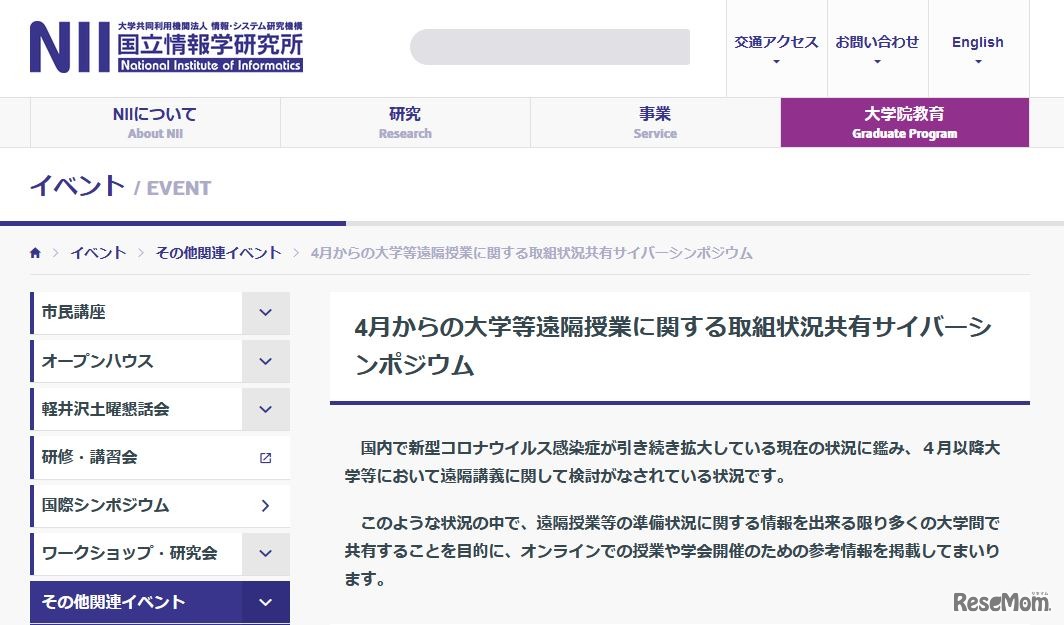Click the right arrow on 国際シンポジウム
Viewport: 1064px width, 625px height.
click(264, 505)
